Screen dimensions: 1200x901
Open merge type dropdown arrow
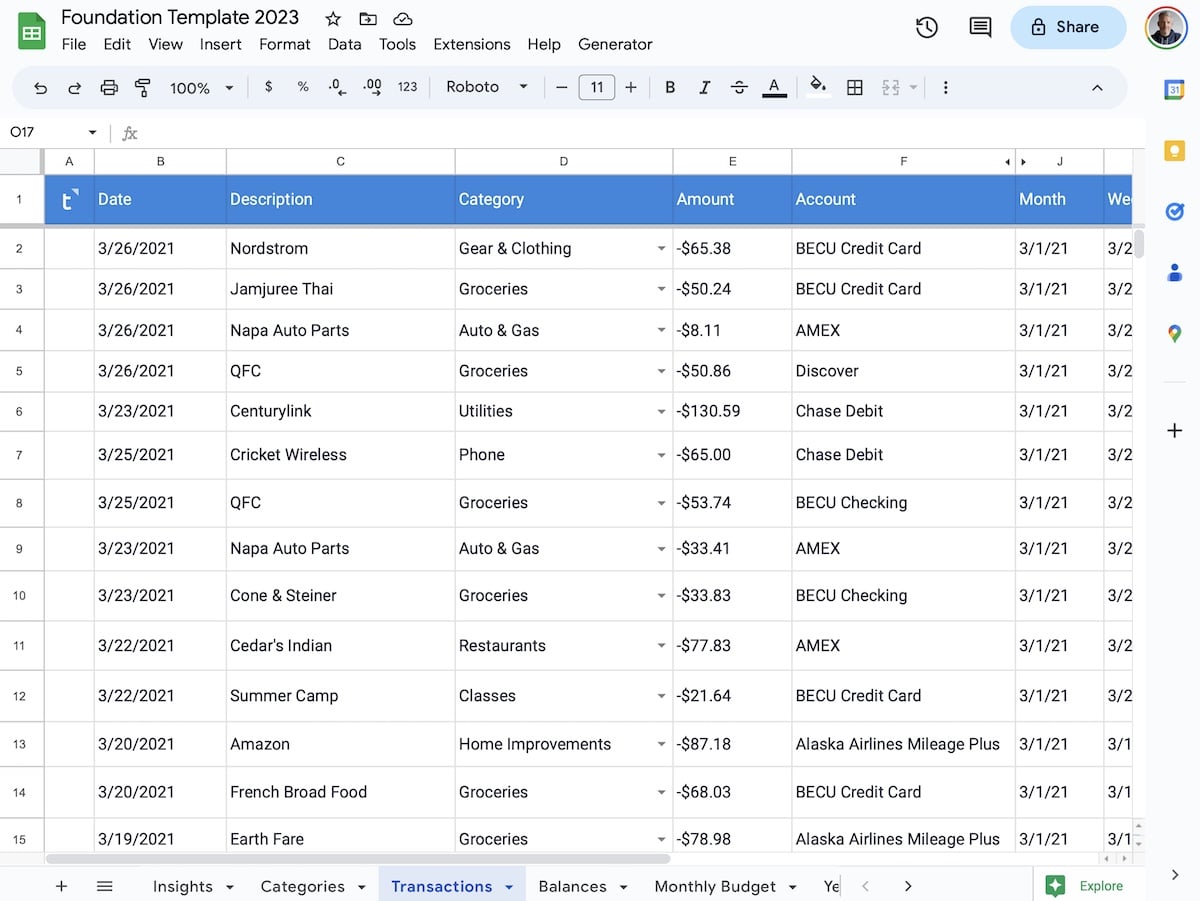tap(913, 88)
